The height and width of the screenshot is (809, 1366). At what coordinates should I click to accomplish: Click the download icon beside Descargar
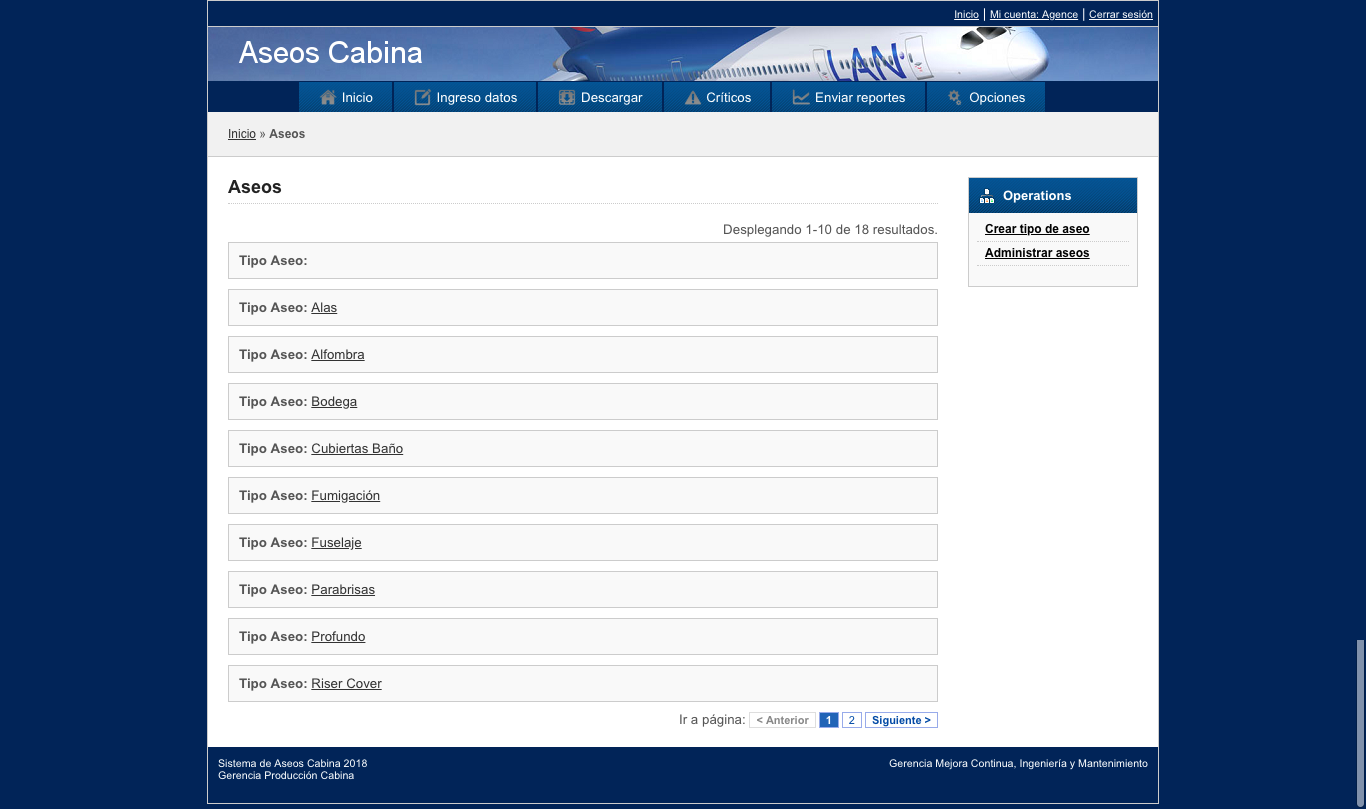[567, 97]
